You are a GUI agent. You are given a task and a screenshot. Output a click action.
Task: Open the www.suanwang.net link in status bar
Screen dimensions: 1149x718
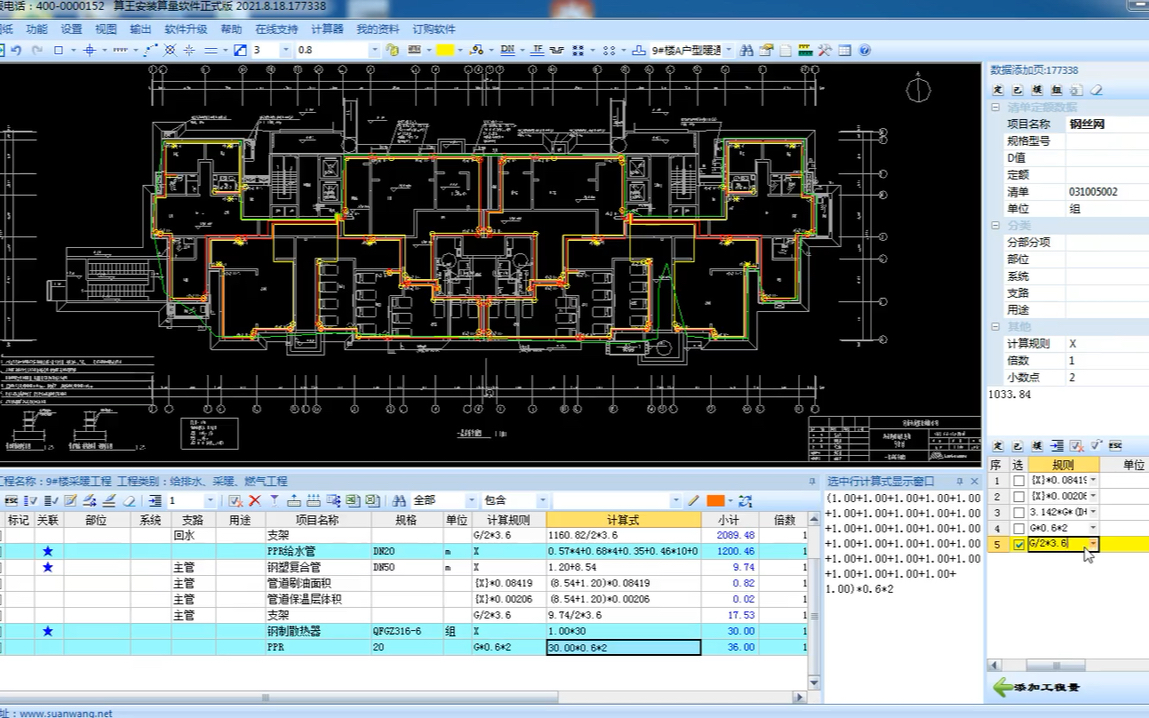66,713
